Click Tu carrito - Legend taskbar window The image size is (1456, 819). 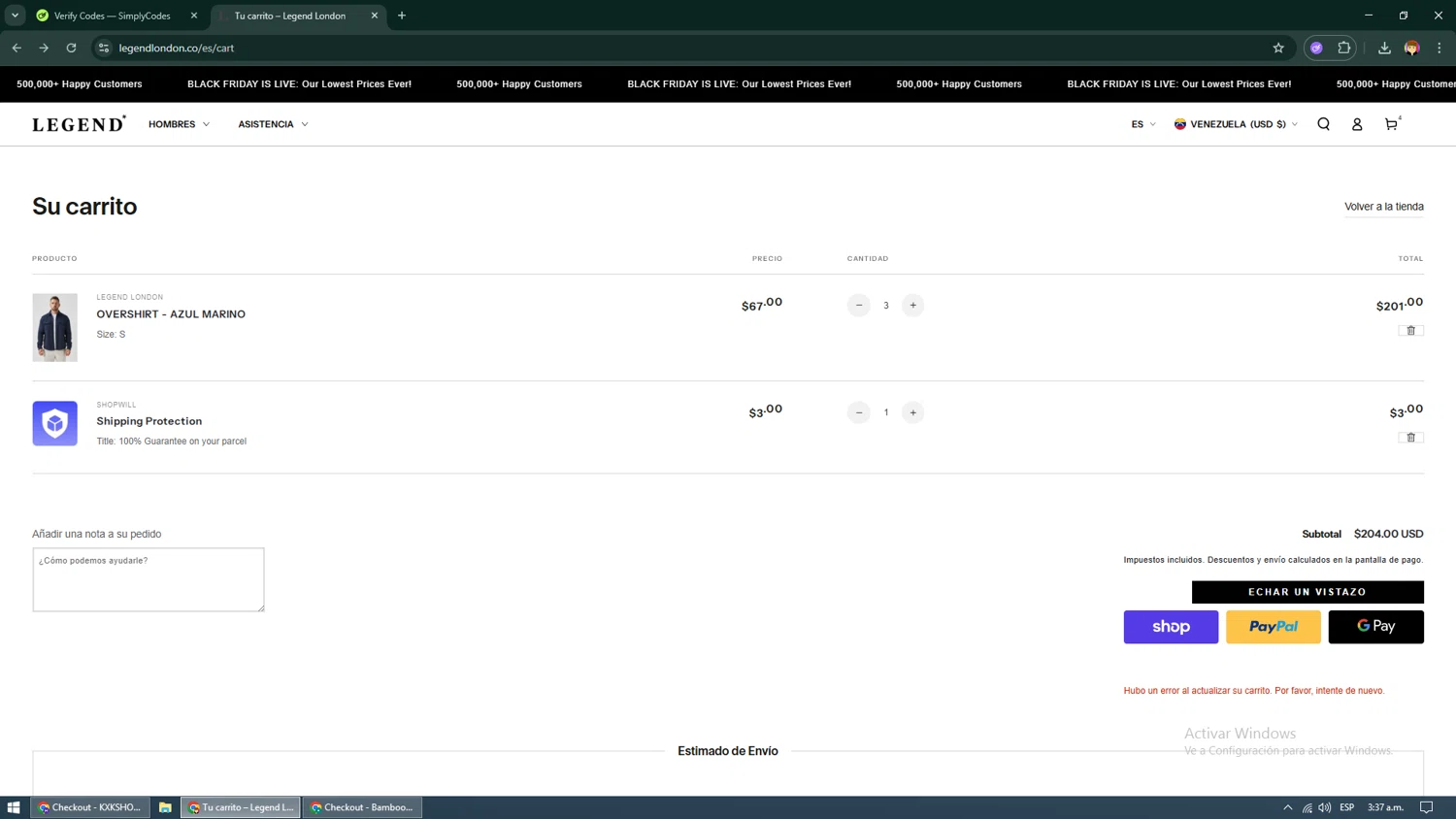pyautogui.click(x=241, y=807)
